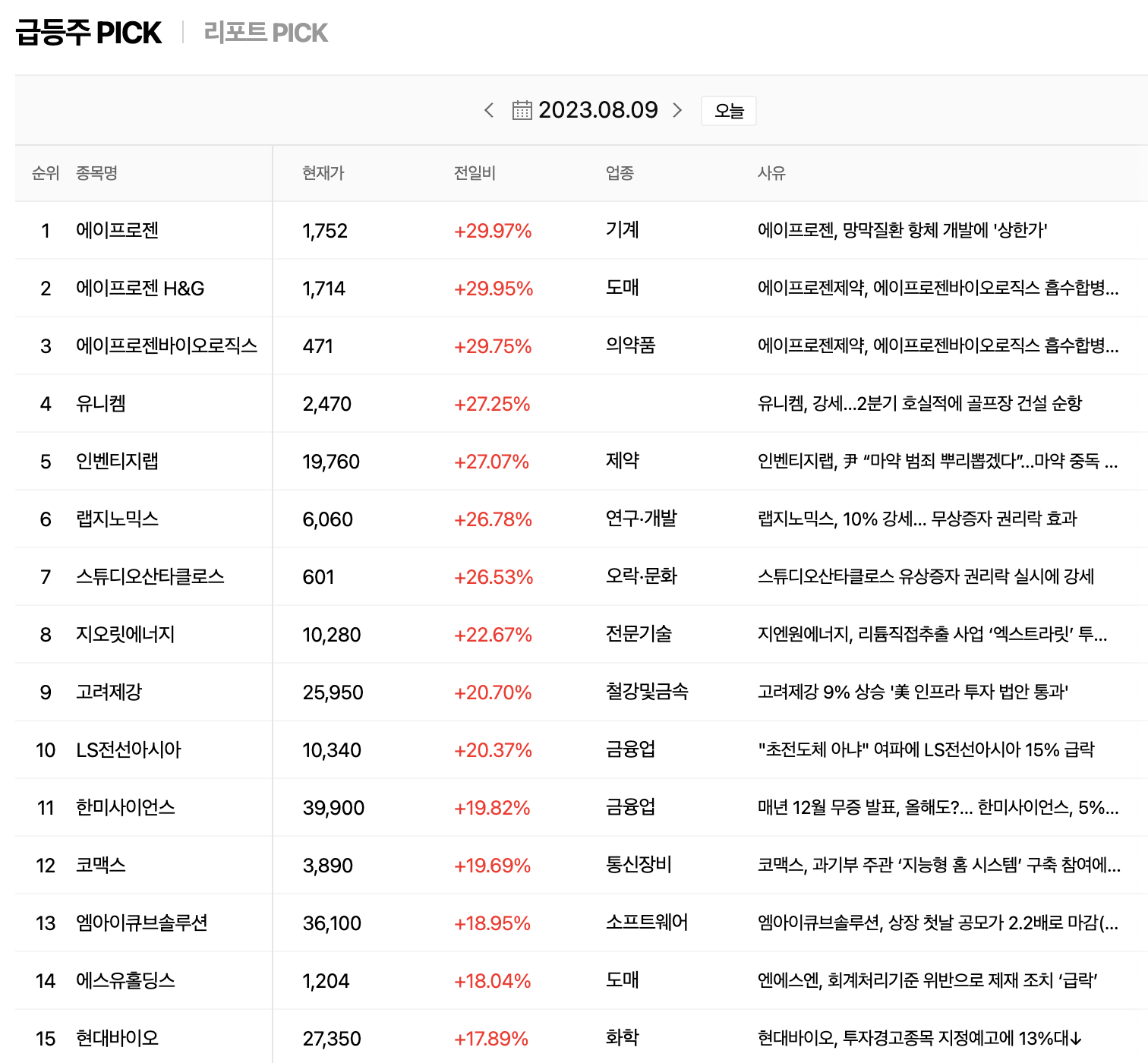Open 유니켐 강세 2분기 호실적 news

pos(919,403)
